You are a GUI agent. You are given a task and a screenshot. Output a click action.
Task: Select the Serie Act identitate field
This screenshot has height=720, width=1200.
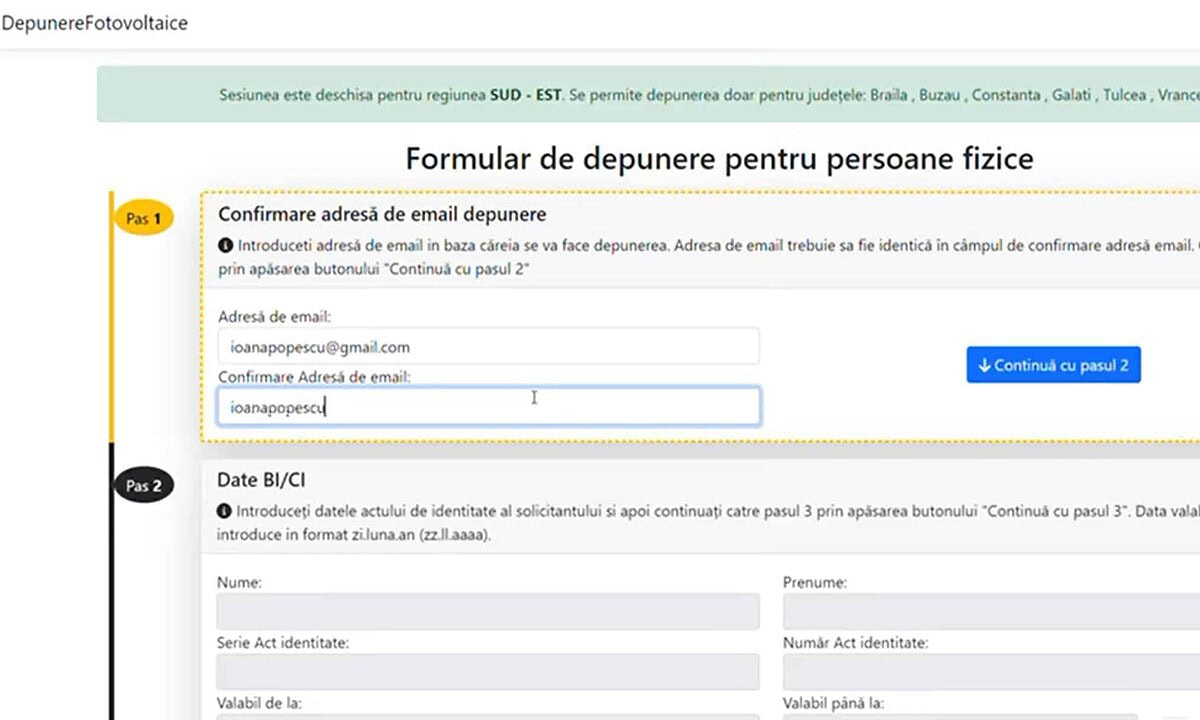tap(488, 672)
